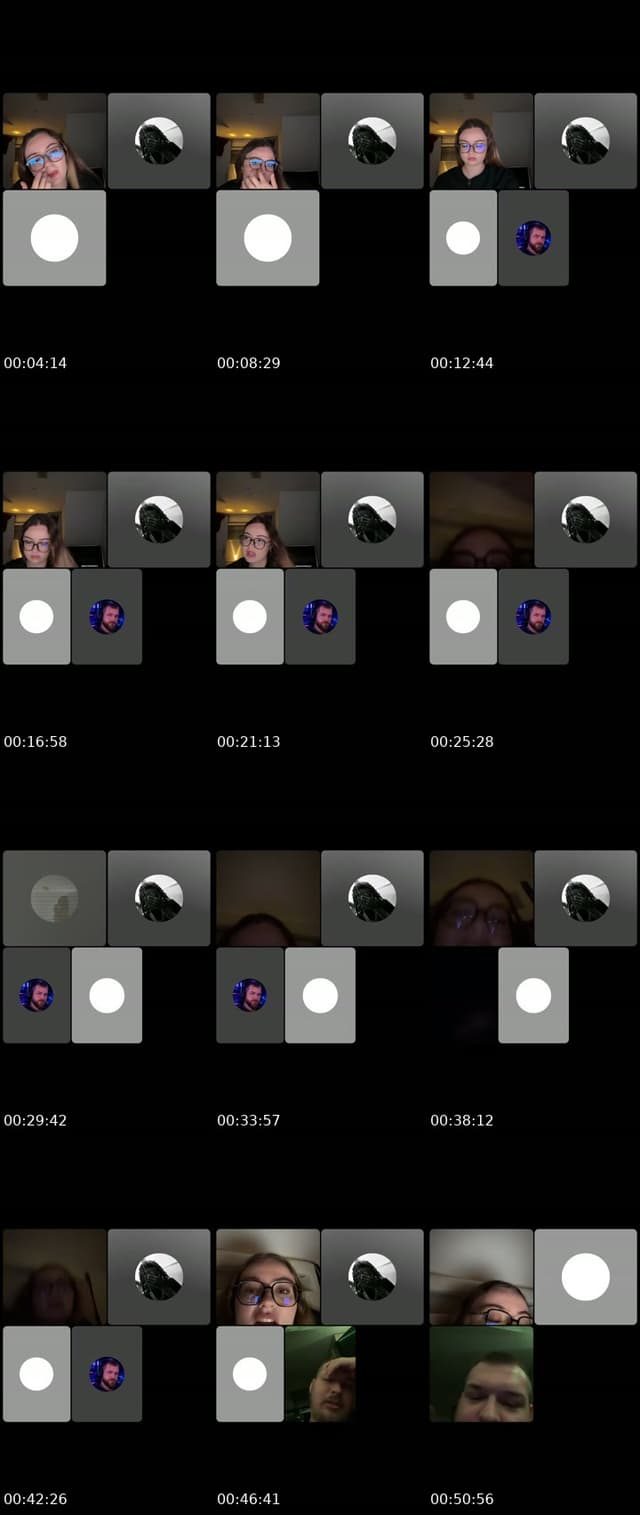Select white circle avatar in 00:08:29 frame

click(268, 238)
